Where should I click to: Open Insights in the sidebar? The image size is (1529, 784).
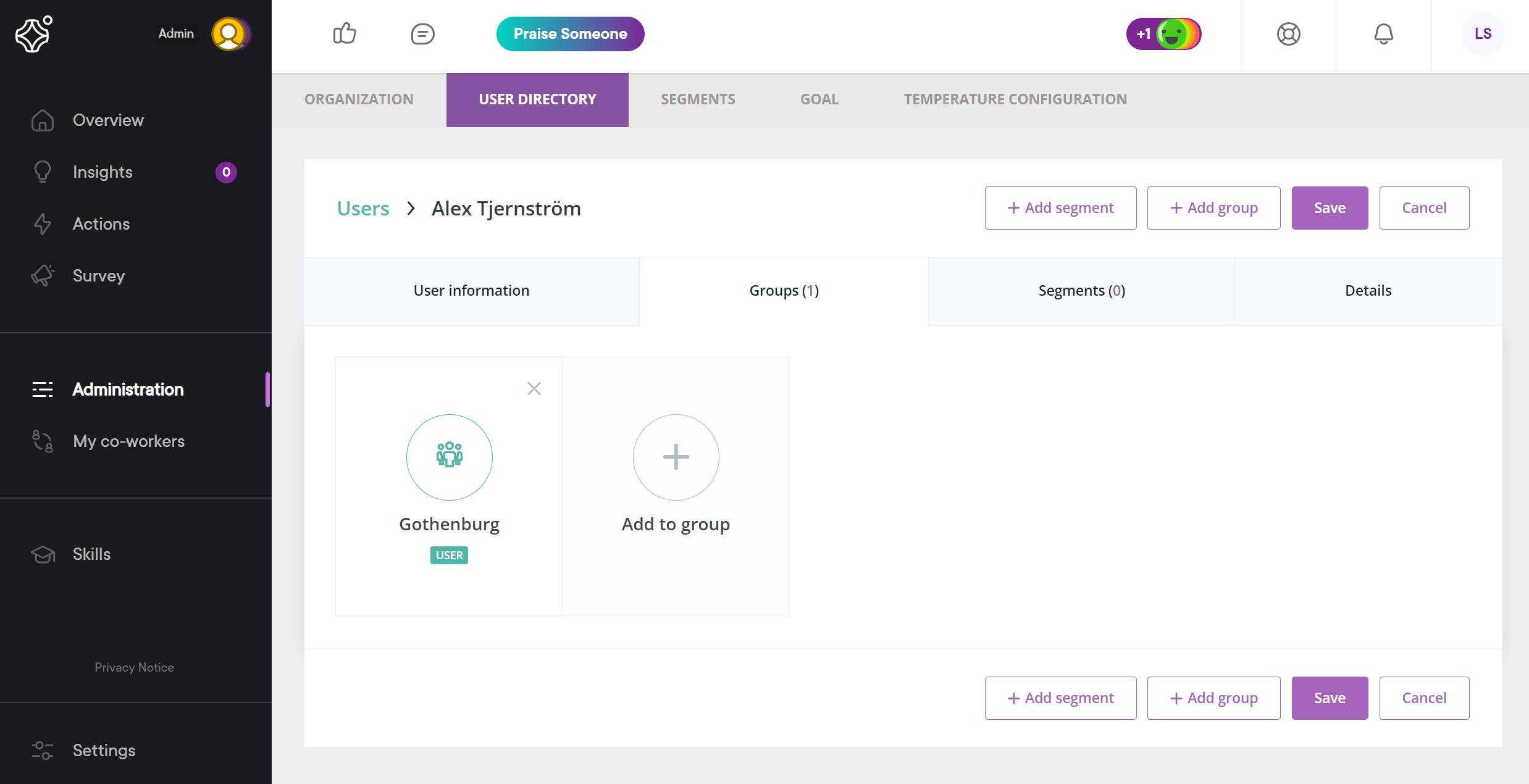103,172
